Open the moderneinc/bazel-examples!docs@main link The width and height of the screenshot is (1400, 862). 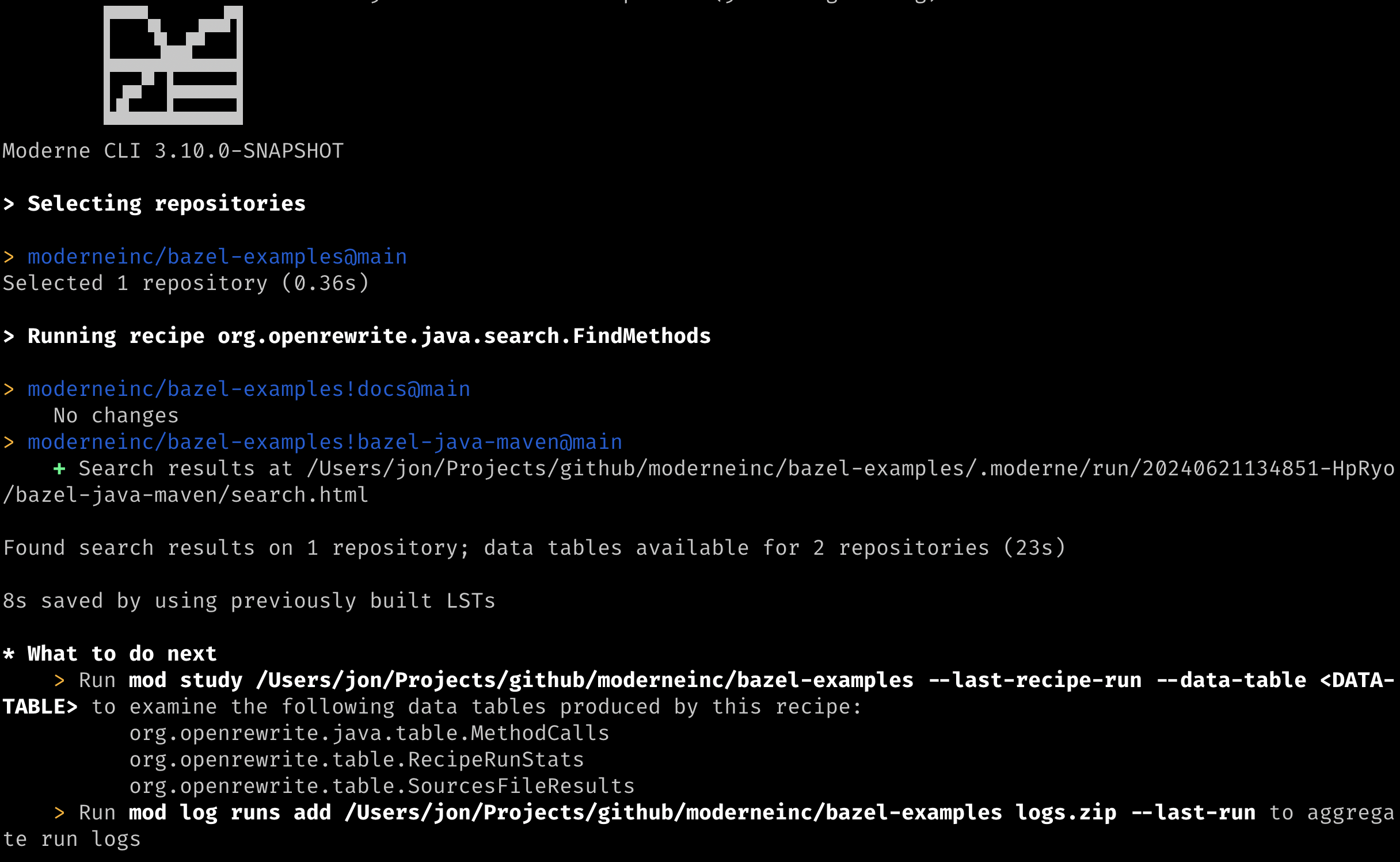[249, 390]
